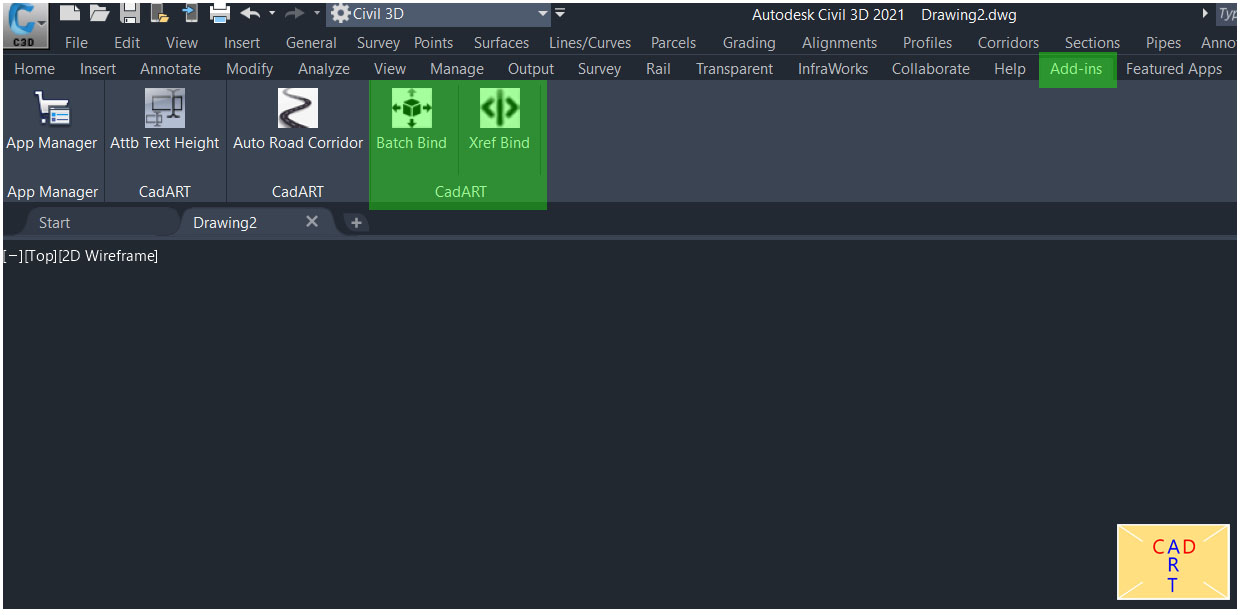Click the Redo right arrow icon
Viewport: 1240px width, 615px height.
(296, 13)
